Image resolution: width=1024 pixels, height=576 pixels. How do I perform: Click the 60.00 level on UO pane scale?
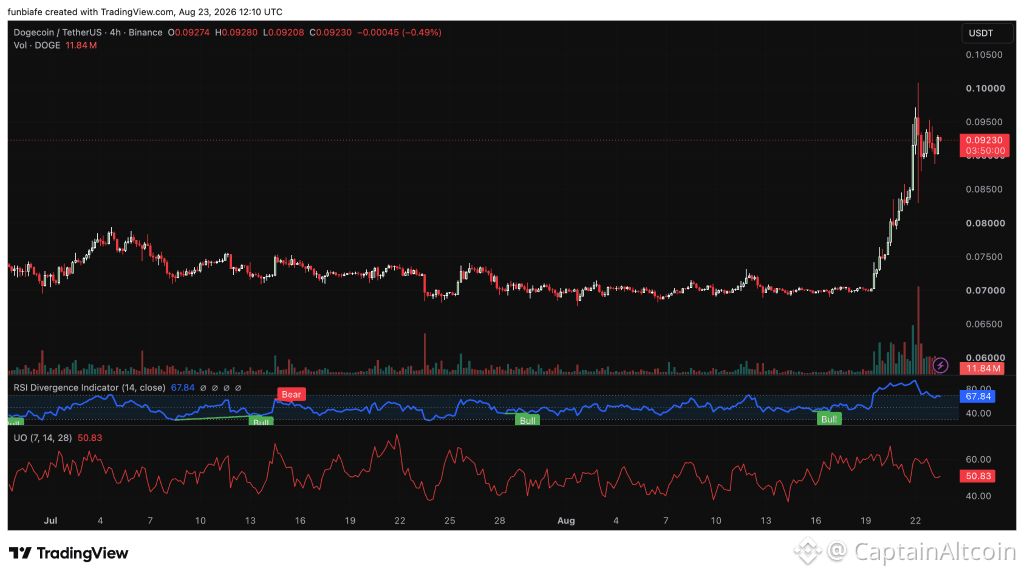pyautogui.click(x=978, y=460)
